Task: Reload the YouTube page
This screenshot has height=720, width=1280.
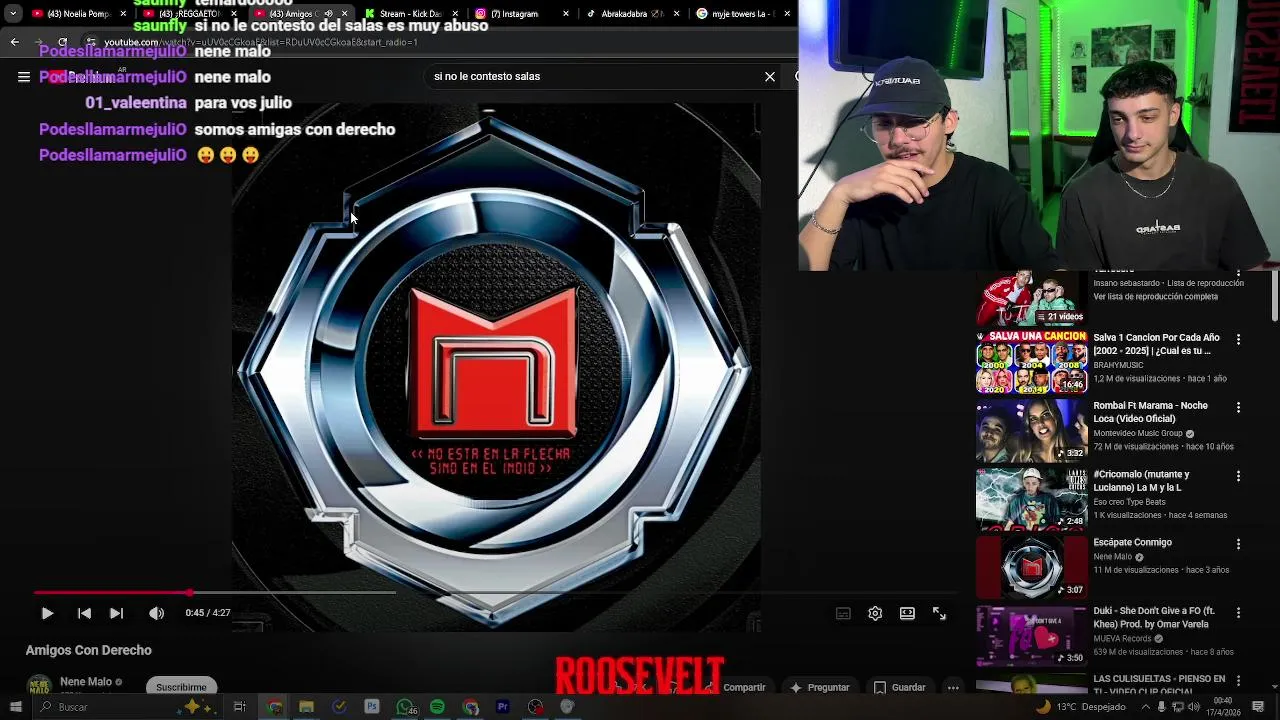Action: [62, 42]
